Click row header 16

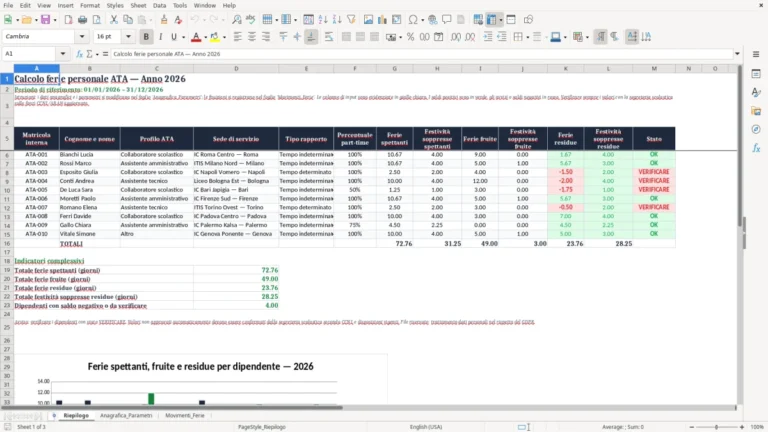(7, 243)
